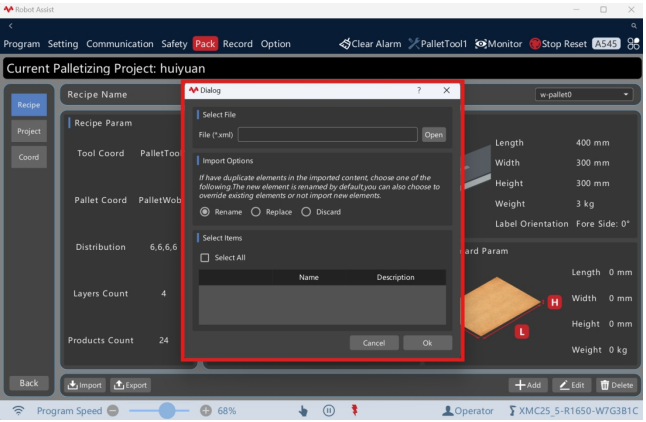Click the back chevron under the title bar

point(11,26)
